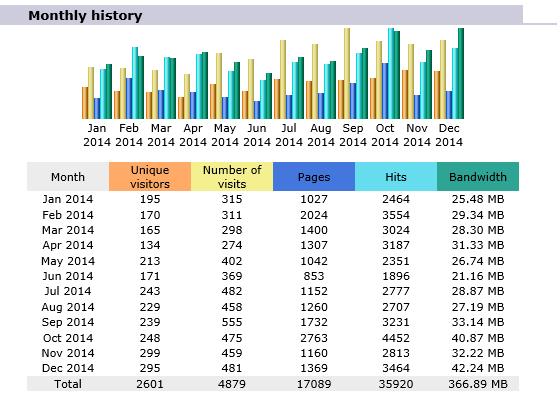Viewport: 557px width, 400px height.
Task: Click the green Dec 2014 bandwidth bar
Action: tap(461, 74)
